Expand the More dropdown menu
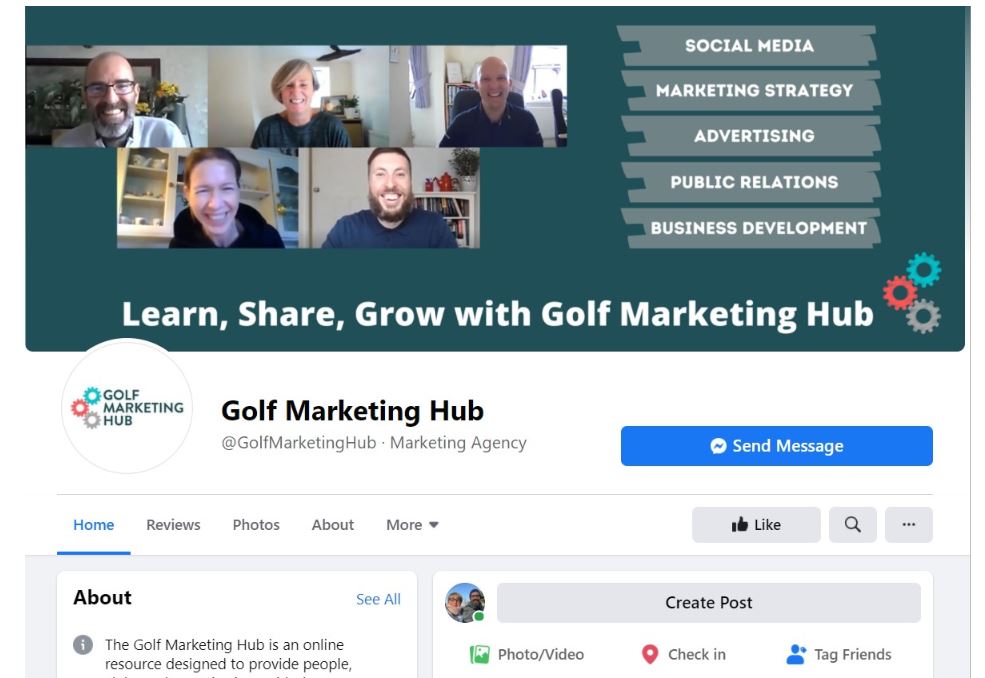Image resolution: width=985 pixels, height=678 pixels. [x=412, y=525]
